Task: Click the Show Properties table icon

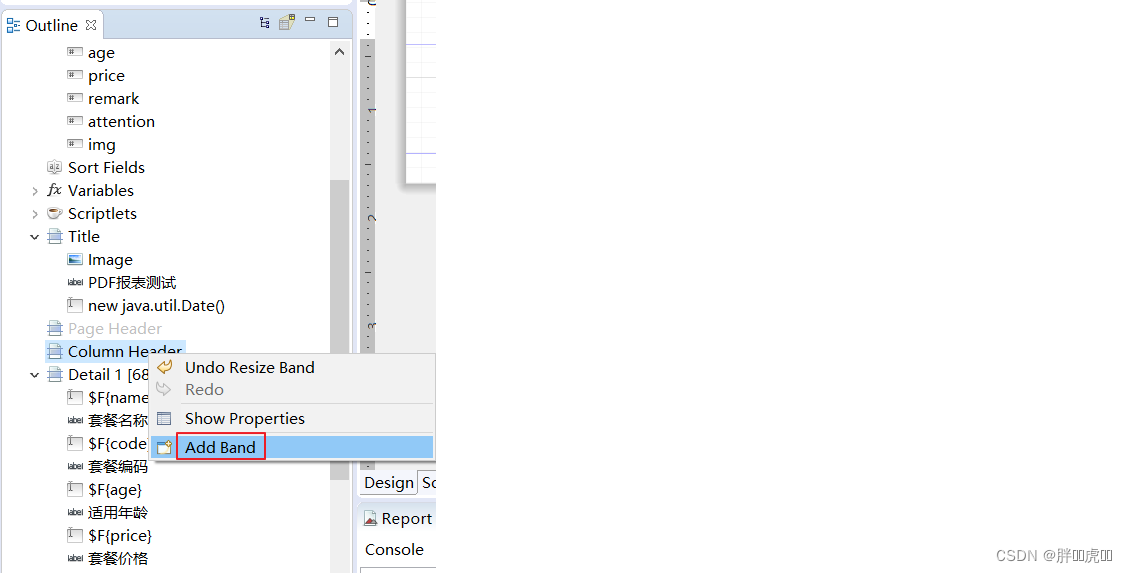Action: click(x=164, y=418)
